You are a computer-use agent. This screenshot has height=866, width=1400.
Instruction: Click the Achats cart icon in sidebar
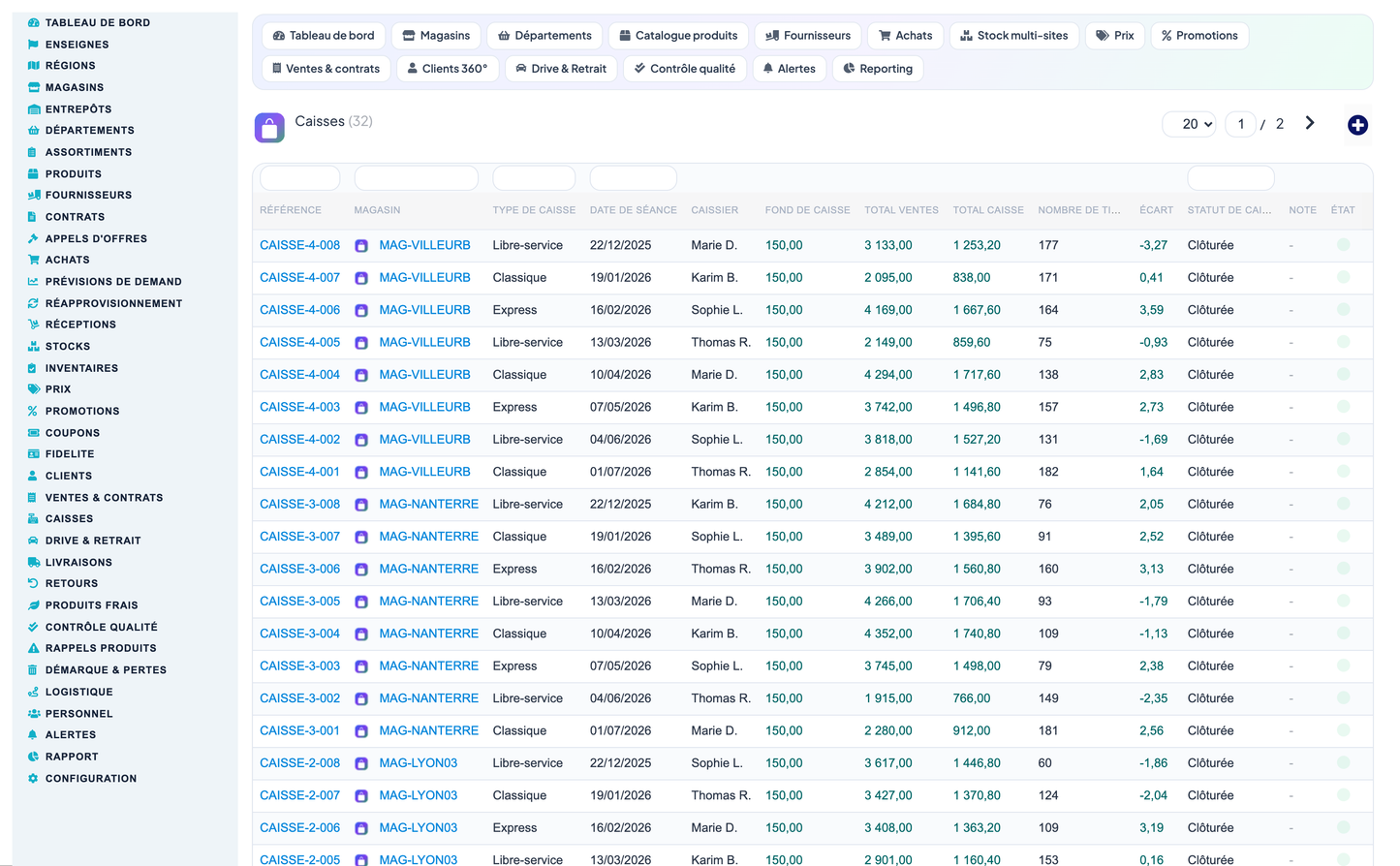[34, 260]
